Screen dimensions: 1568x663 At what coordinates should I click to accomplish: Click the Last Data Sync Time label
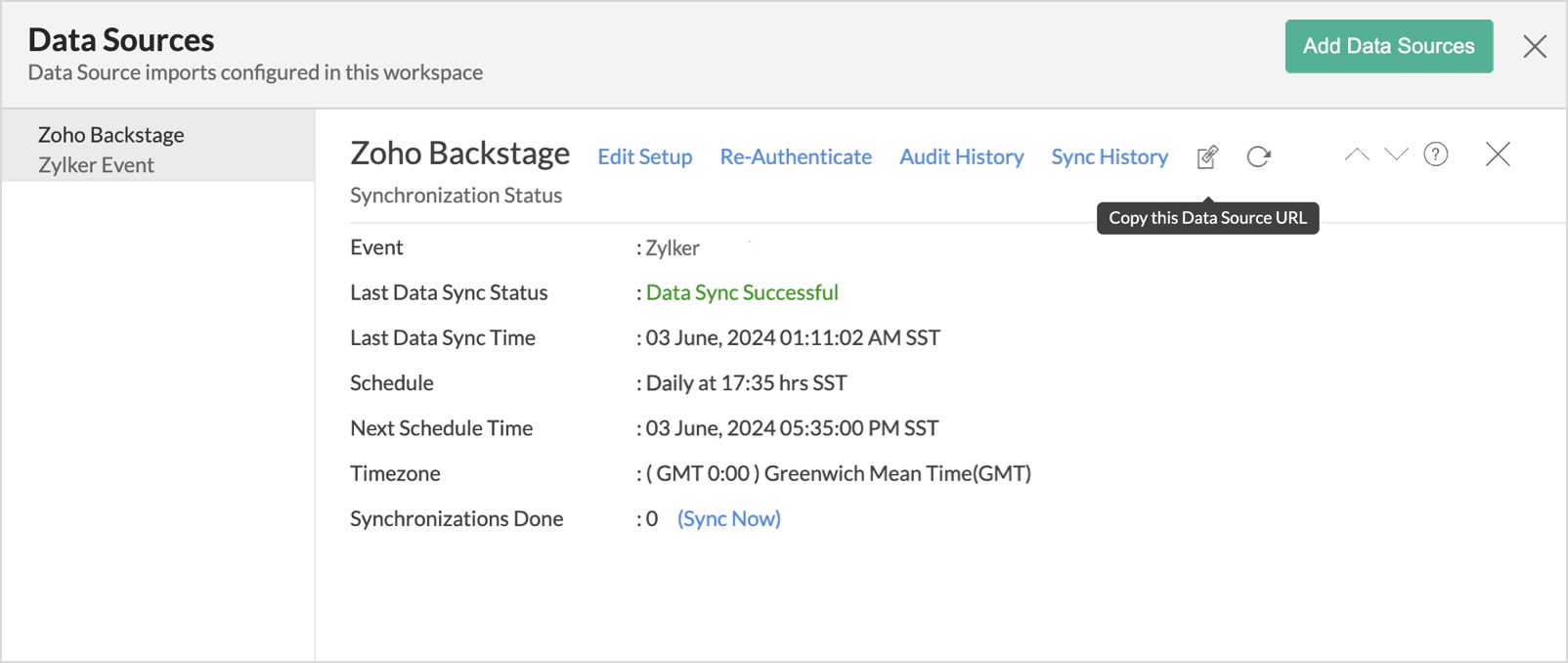pyautogui.click(x=443, y=337)
